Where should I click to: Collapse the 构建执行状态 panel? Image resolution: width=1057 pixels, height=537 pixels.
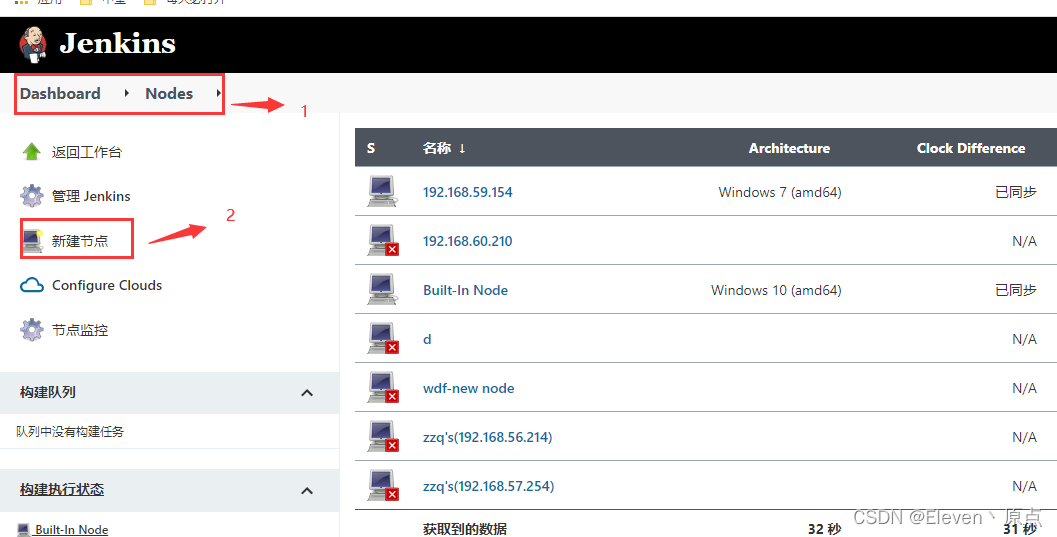[x=307, y=491]
